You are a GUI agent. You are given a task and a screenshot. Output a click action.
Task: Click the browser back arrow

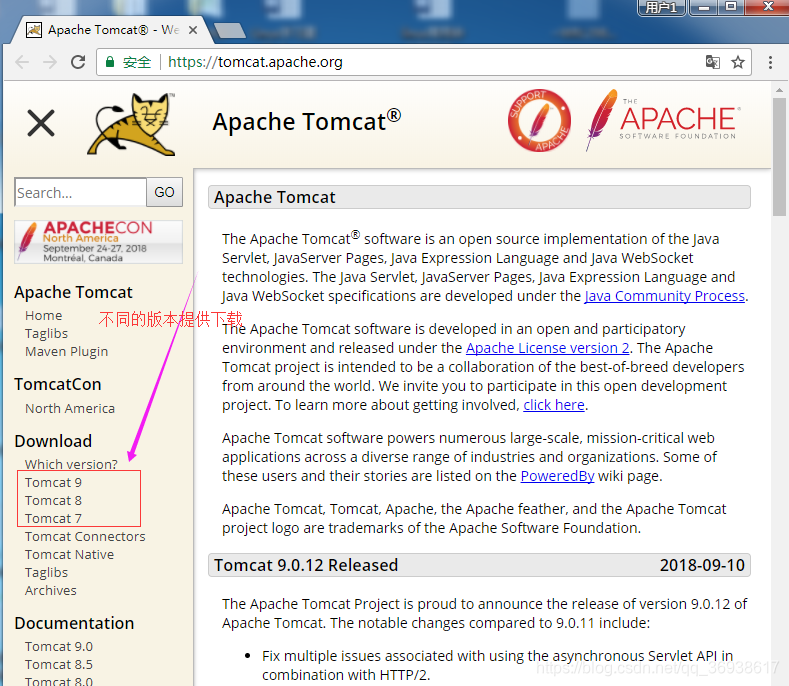tap(22, 62)
